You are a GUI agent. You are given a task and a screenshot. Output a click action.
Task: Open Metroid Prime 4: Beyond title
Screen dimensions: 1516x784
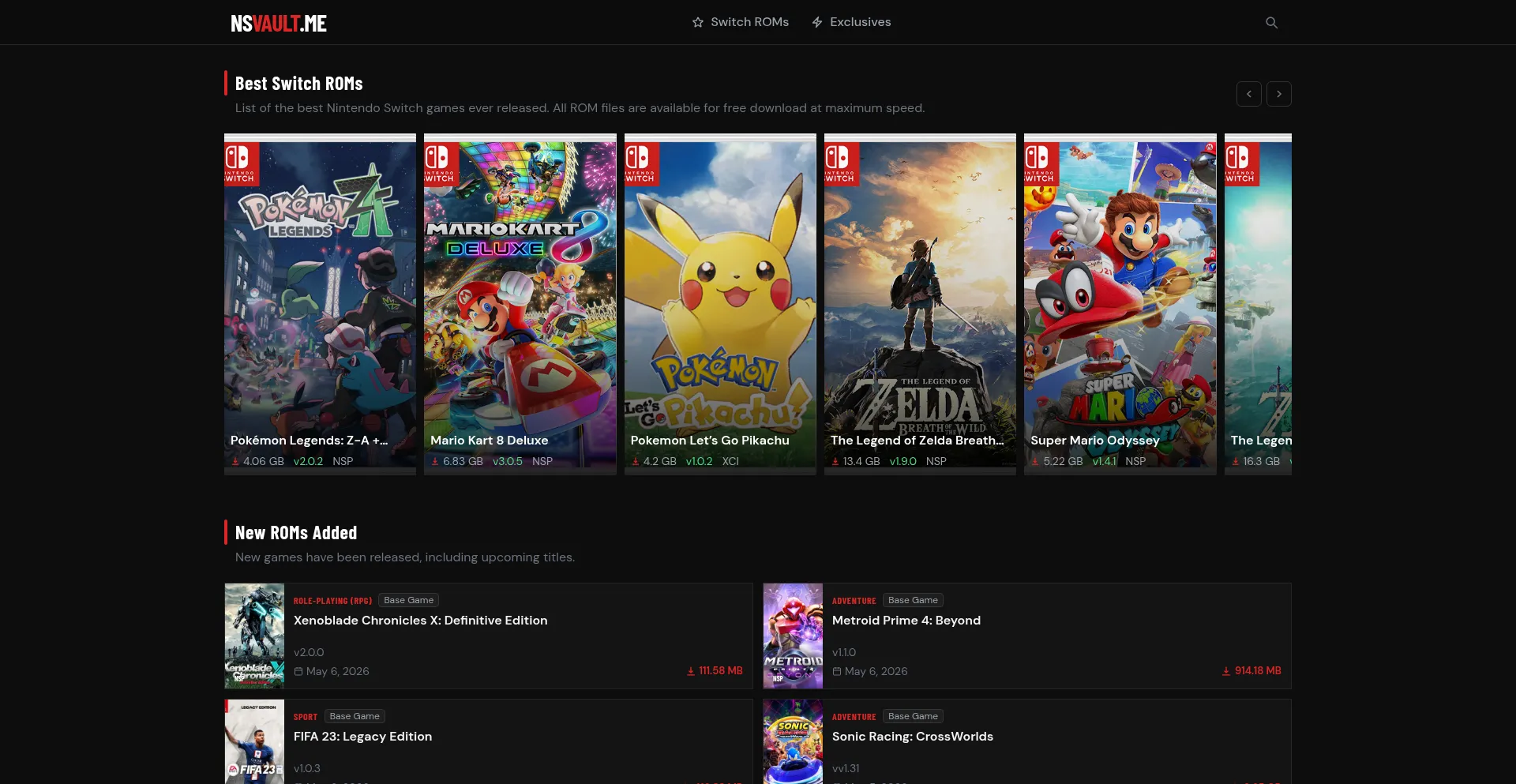(x=906, y=621)
